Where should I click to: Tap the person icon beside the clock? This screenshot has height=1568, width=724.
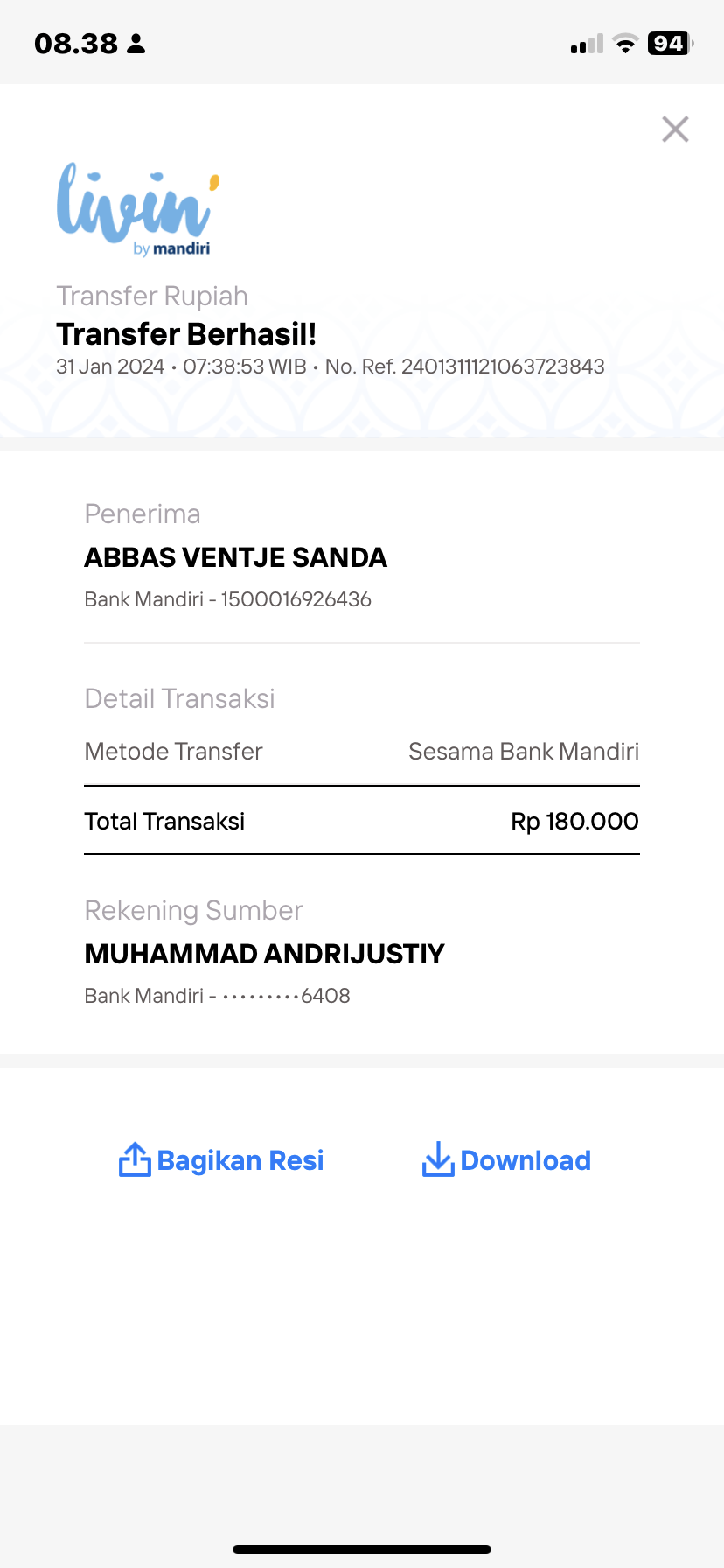click(x=136, y=44)
